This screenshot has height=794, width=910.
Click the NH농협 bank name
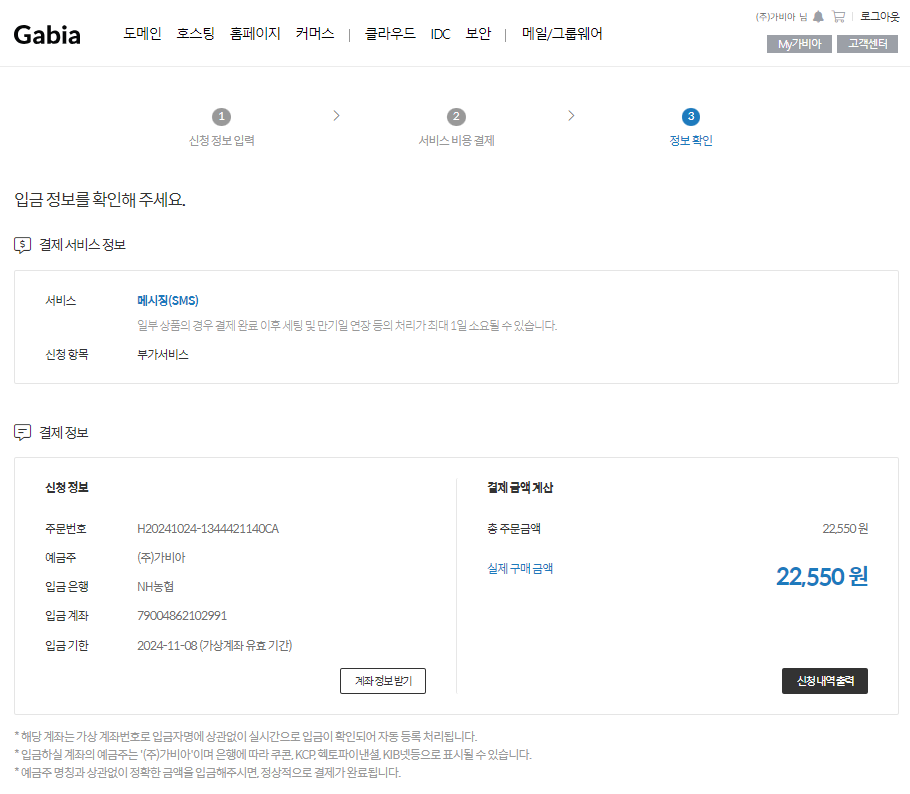coord(156,587)
